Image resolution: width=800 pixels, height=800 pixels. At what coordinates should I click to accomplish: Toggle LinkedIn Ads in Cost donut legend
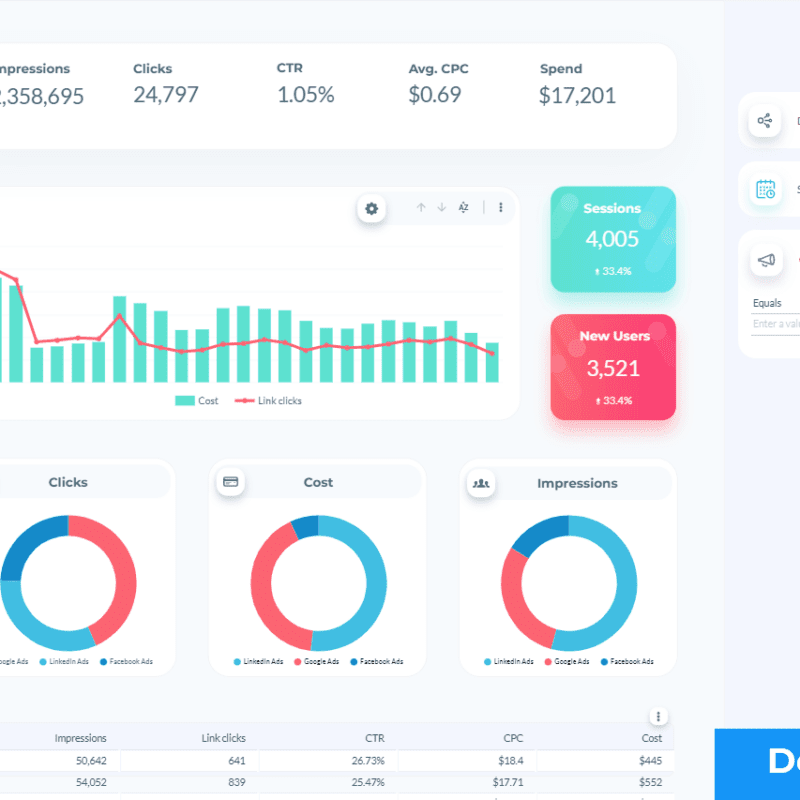tap(258, 662)
